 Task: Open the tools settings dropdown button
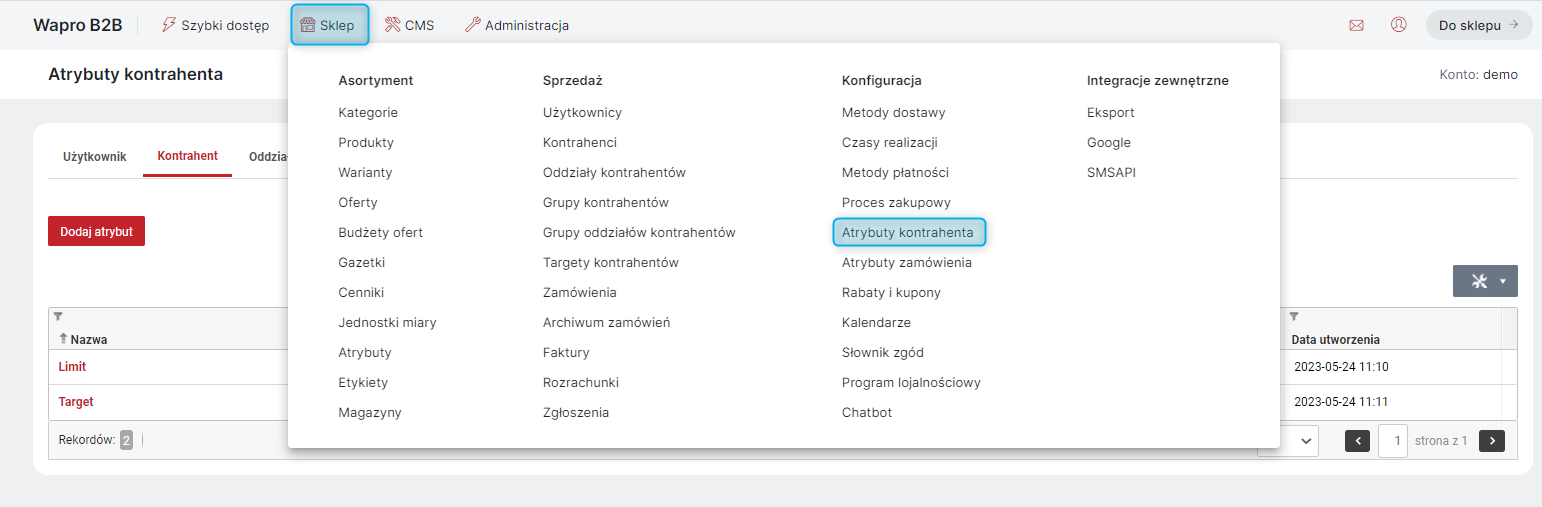[1485, 281]
